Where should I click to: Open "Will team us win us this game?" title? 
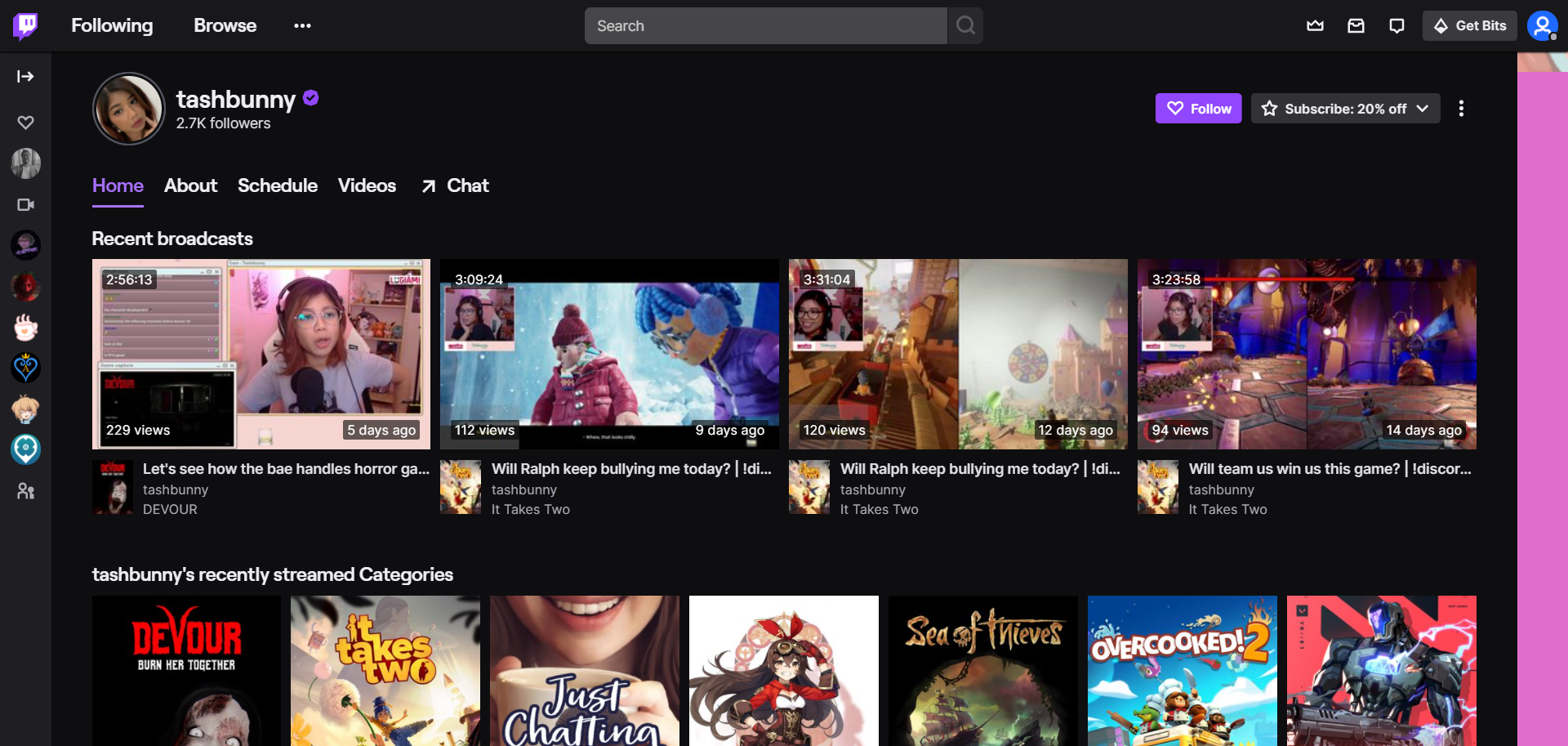(1330, 469)
